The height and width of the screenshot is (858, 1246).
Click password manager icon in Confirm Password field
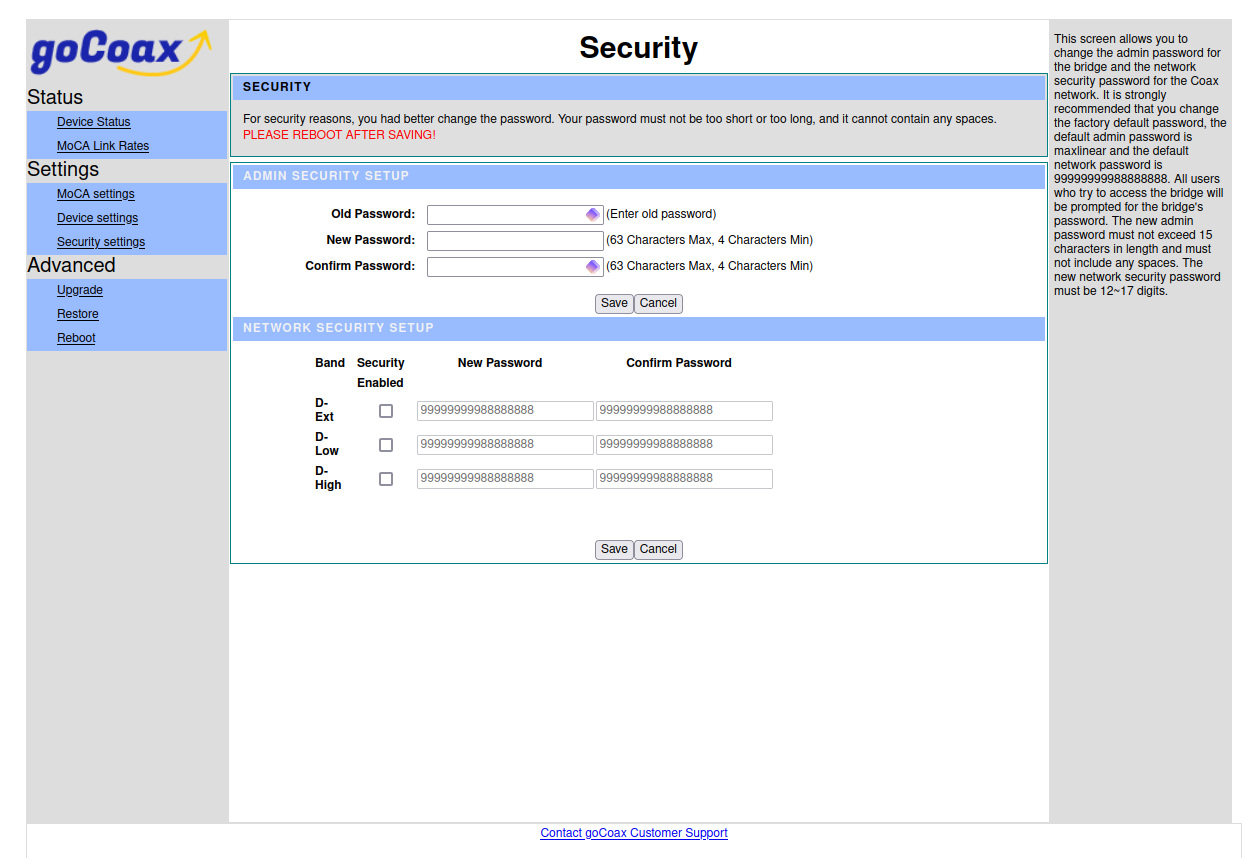[x=592, y=266]
